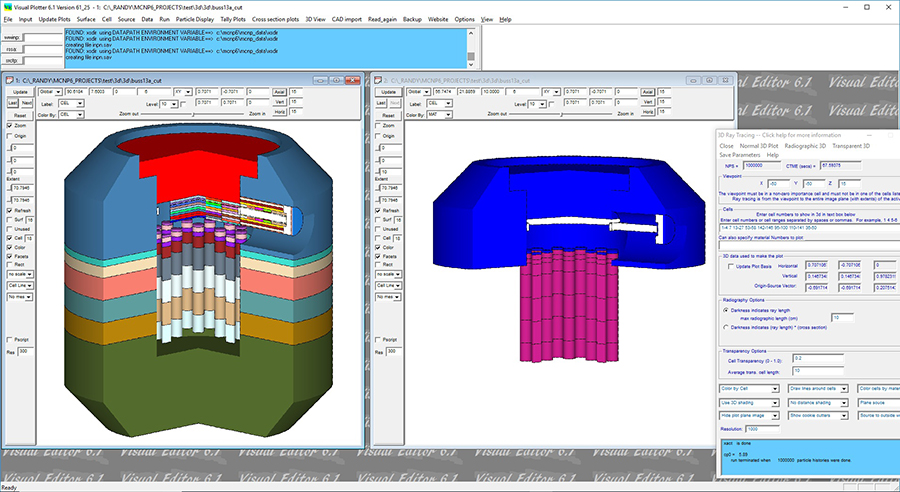Open the Tally Plots menu

232,19
